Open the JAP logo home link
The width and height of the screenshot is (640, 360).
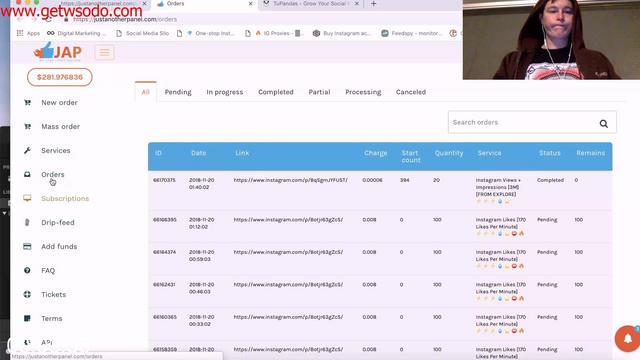58,52
